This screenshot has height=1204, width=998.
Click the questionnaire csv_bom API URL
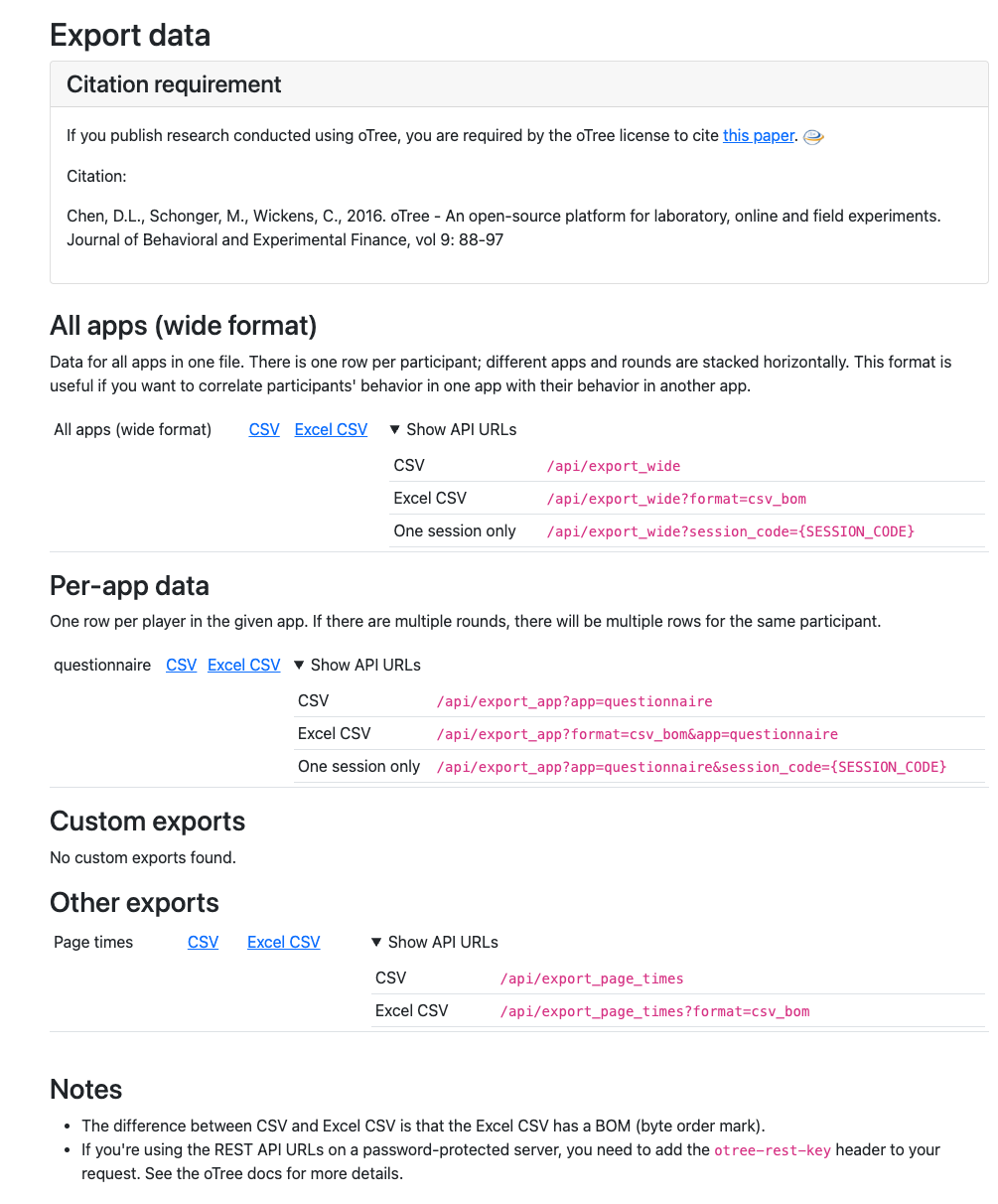point(637,734)
